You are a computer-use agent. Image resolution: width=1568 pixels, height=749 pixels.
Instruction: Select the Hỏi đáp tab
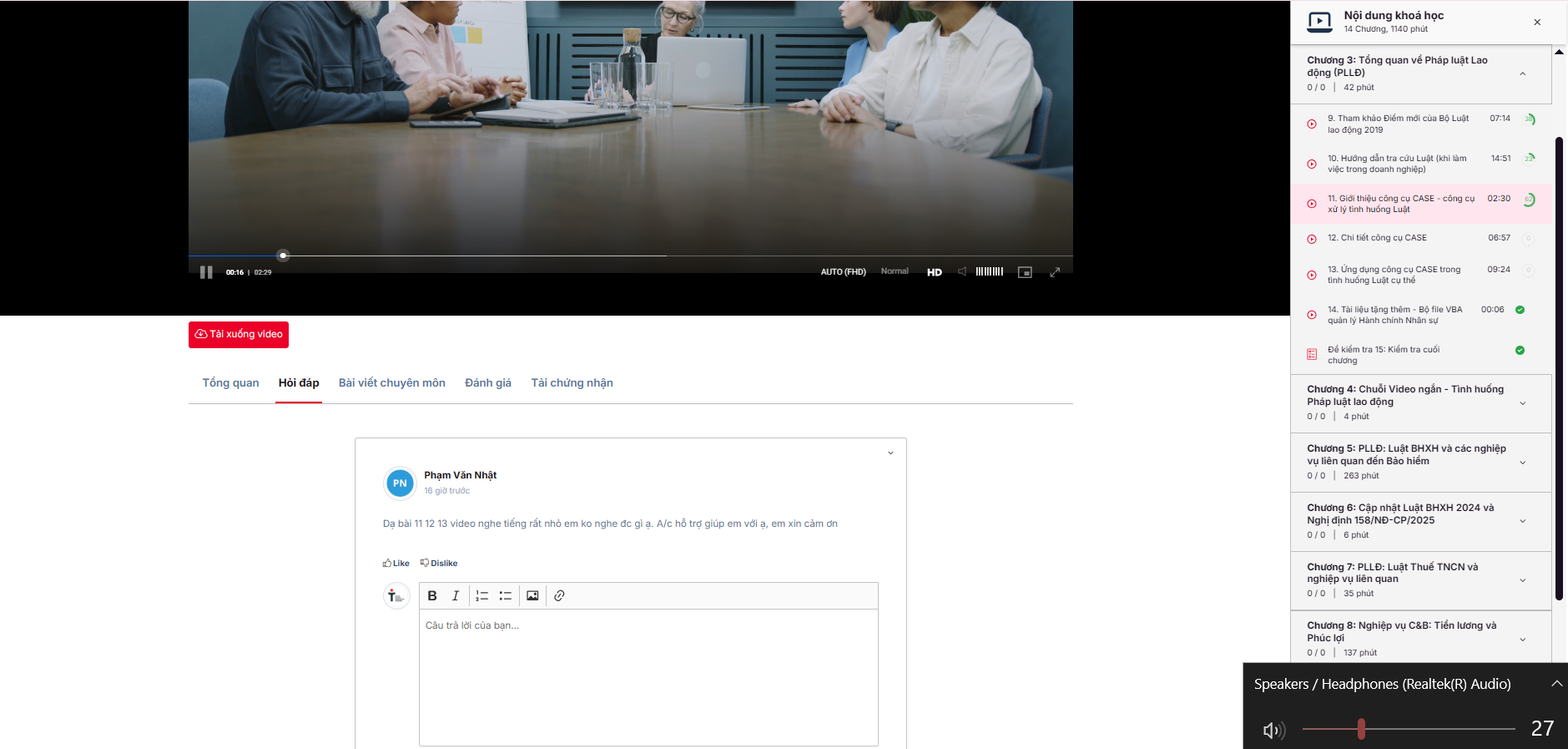point(299,383)
